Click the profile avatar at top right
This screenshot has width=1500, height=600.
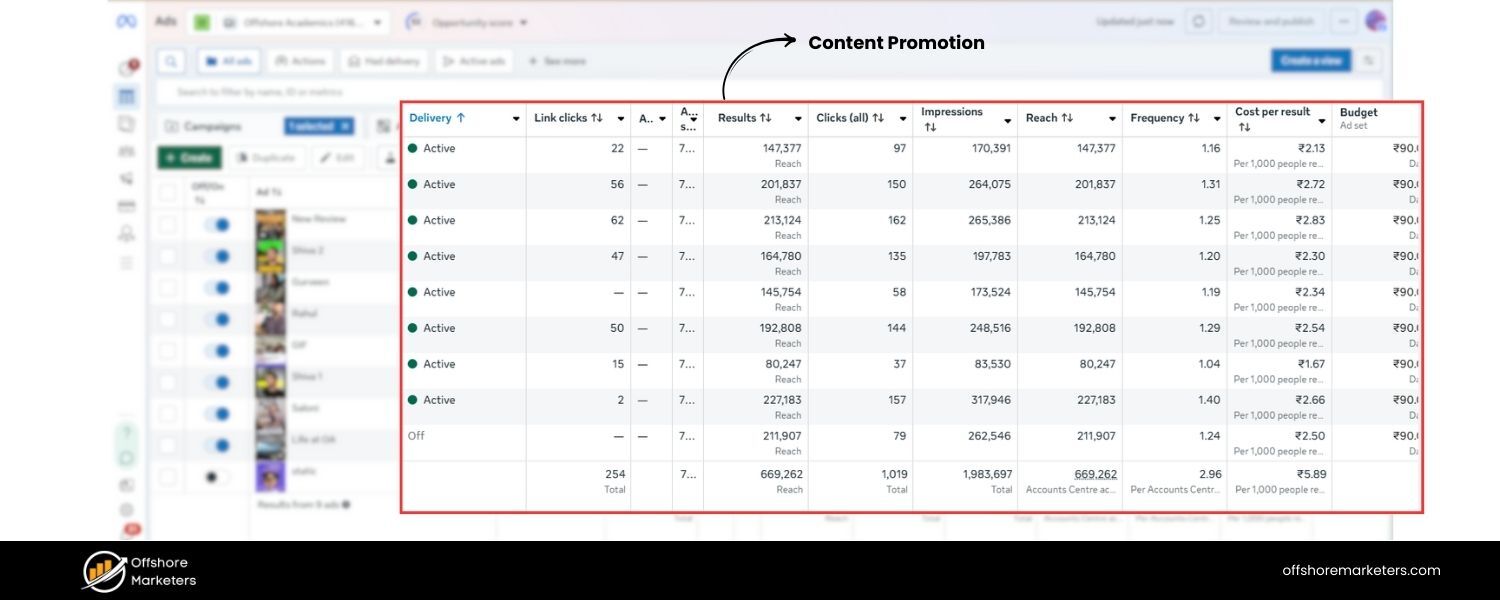[x=1375, y=21]
